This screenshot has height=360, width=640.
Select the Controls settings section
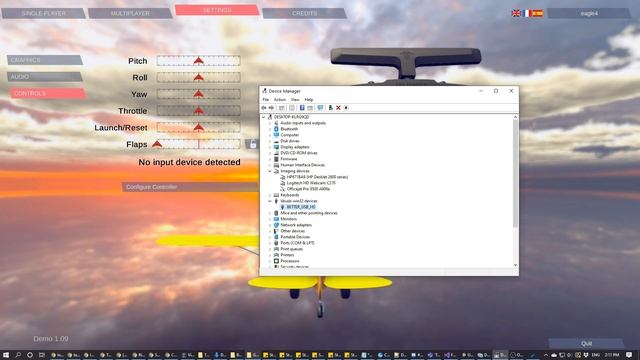pyautogui.click(x=48, y=93)
